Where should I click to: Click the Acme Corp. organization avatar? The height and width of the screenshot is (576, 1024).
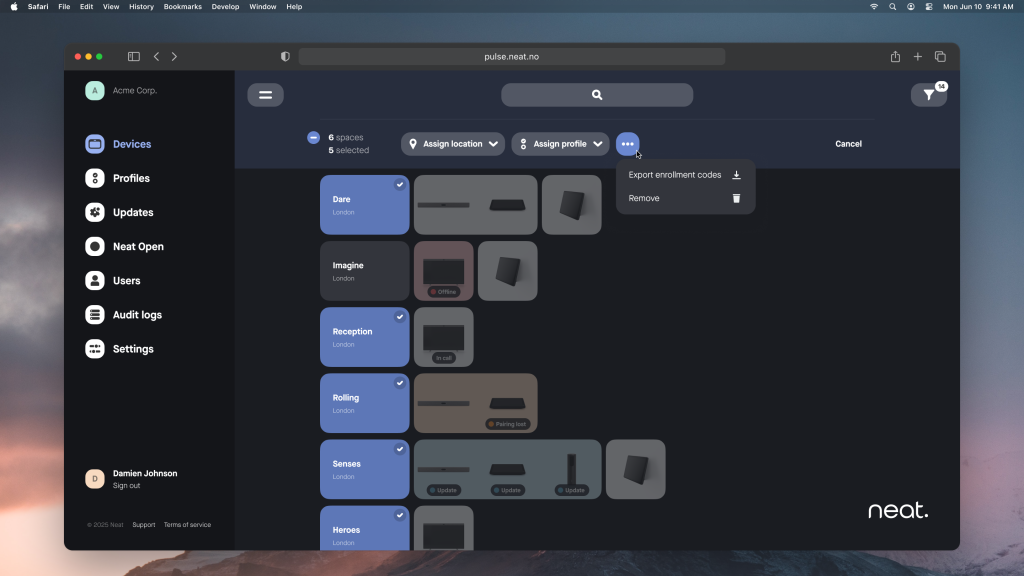coord(95,91)
